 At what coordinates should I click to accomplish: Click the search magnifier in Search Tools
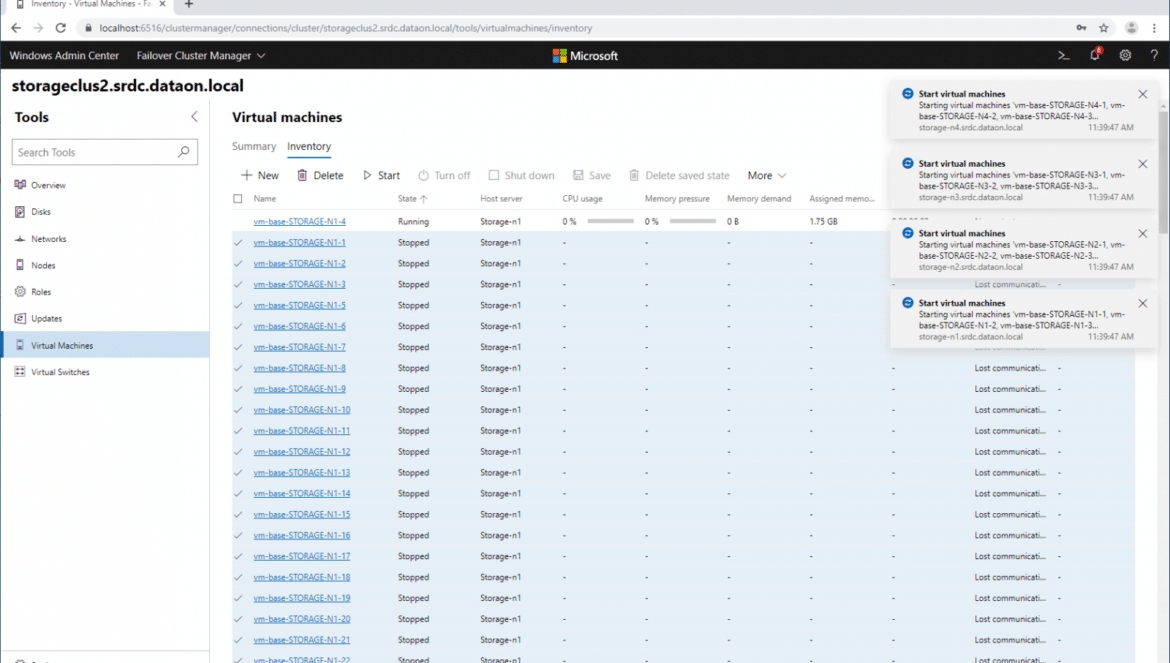tap(184, 152)
